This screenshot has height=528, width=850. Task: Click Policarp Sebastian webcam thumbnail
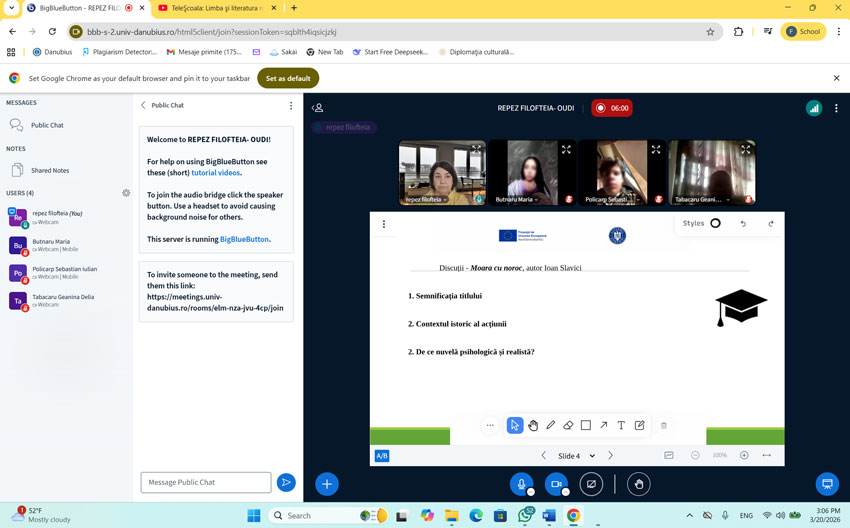[622, 172]
